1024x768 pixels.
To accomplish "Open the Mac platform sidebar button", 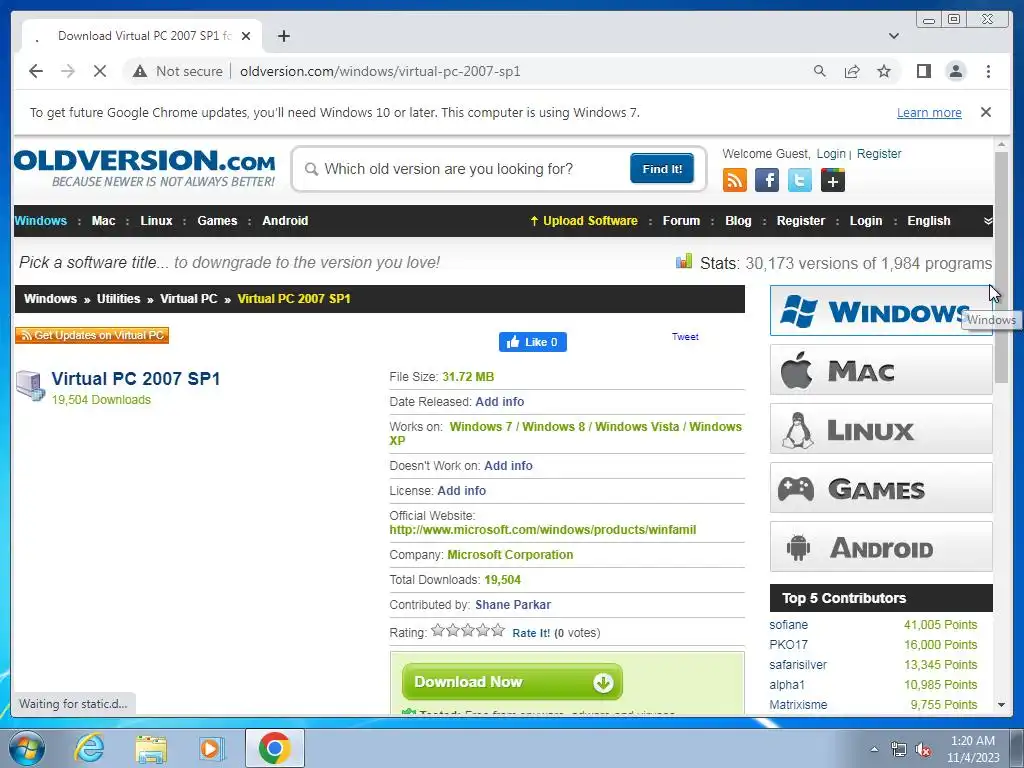I will [x=881, y=370].
